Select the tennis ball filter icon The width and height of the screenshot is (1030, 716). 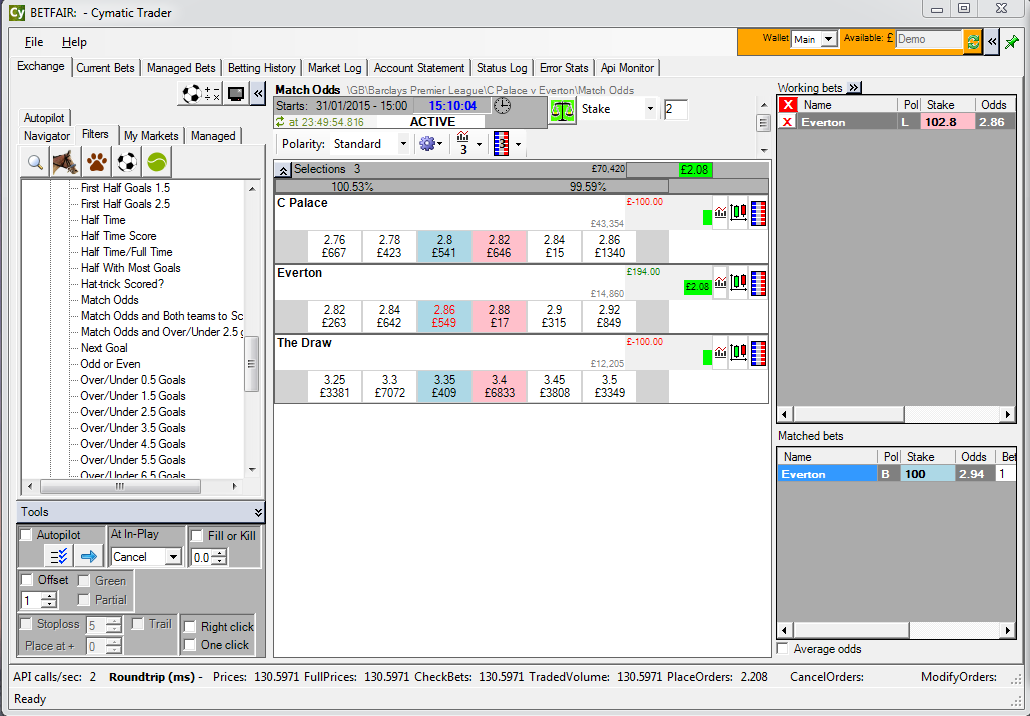(158, 162)
